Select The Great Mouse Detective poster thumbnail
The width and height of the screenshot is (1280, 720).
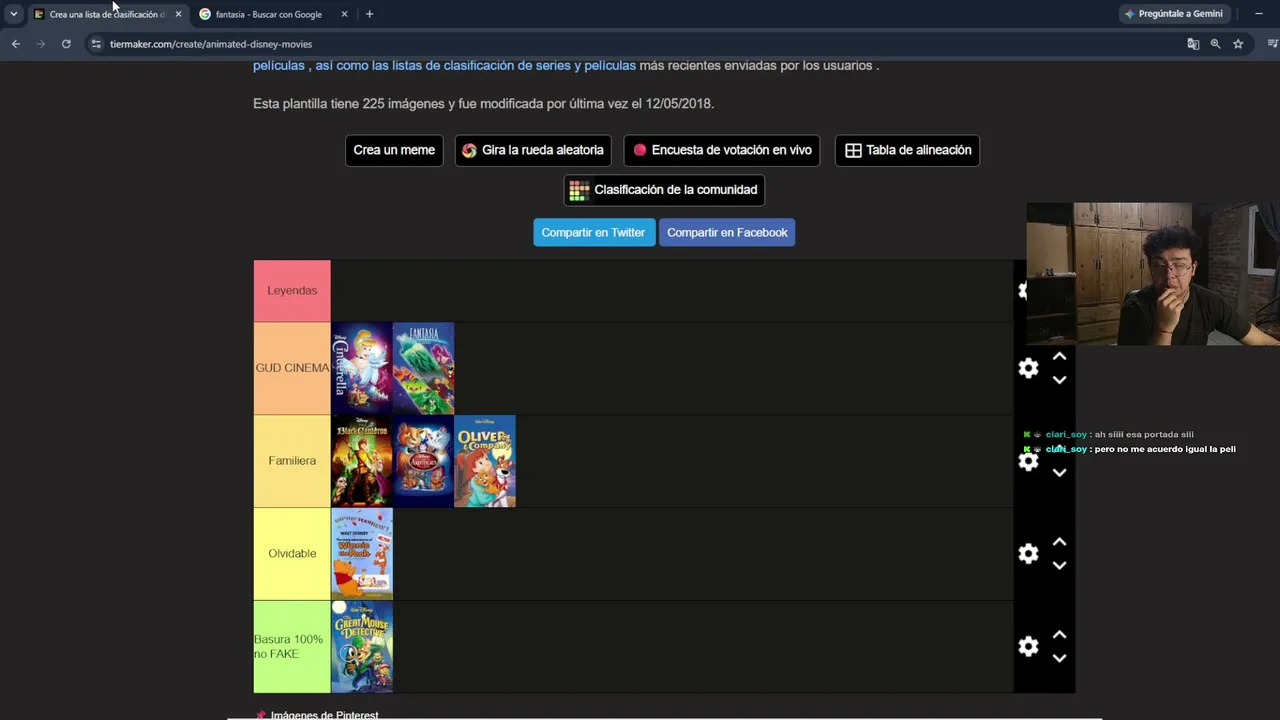(x=362, y=647)
